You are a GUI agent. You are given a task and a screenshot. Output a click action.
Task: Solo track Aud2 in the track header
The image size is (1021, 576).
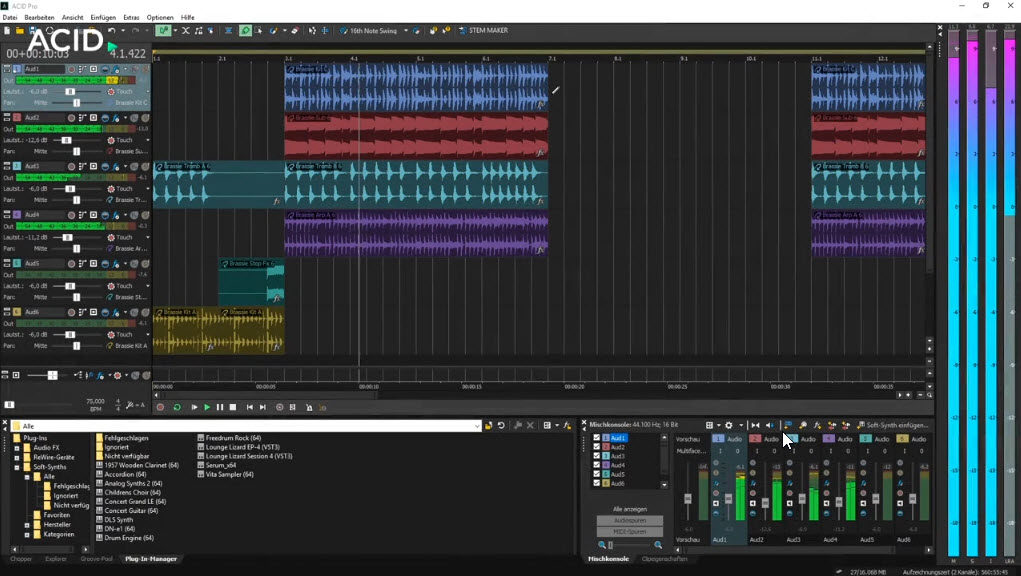click(145, 118)
